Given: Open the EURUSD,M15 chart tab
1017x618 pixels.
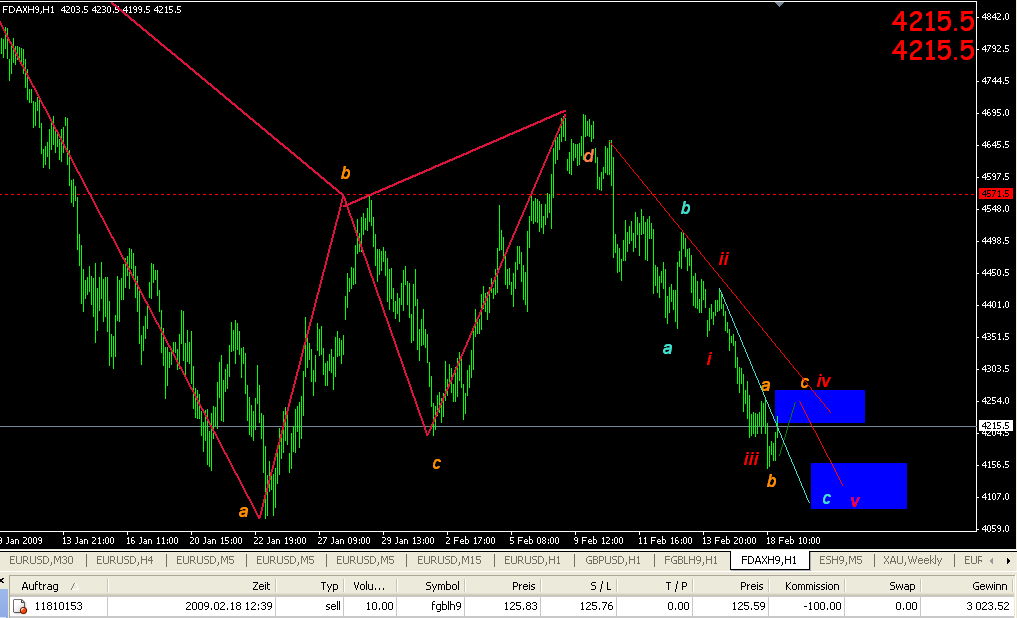Looking at the screenshot, I should 449,560.
